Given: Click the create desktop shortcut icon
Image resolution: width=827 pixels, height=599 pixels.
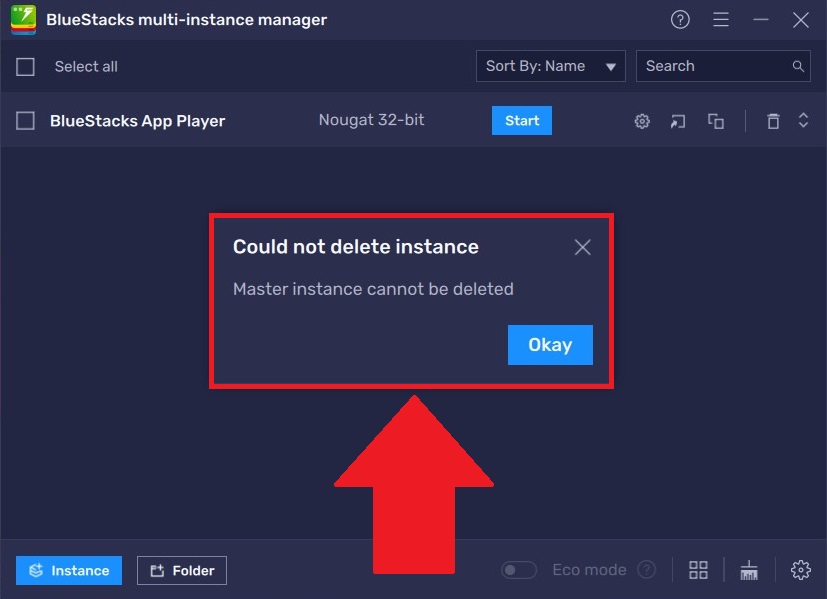Looking at the screenshot, I should pyautogui.click(x=678, y=121).
